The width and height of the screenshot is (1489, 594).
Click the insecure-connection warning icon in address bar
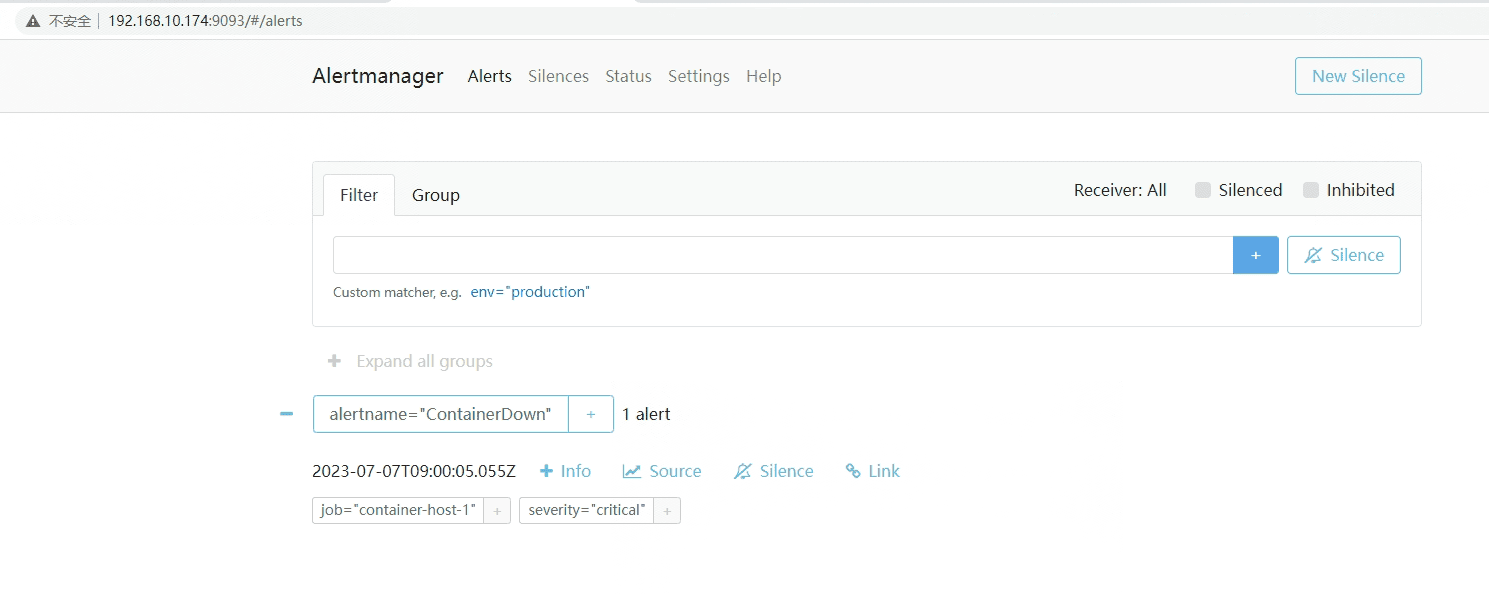[33, 20]
